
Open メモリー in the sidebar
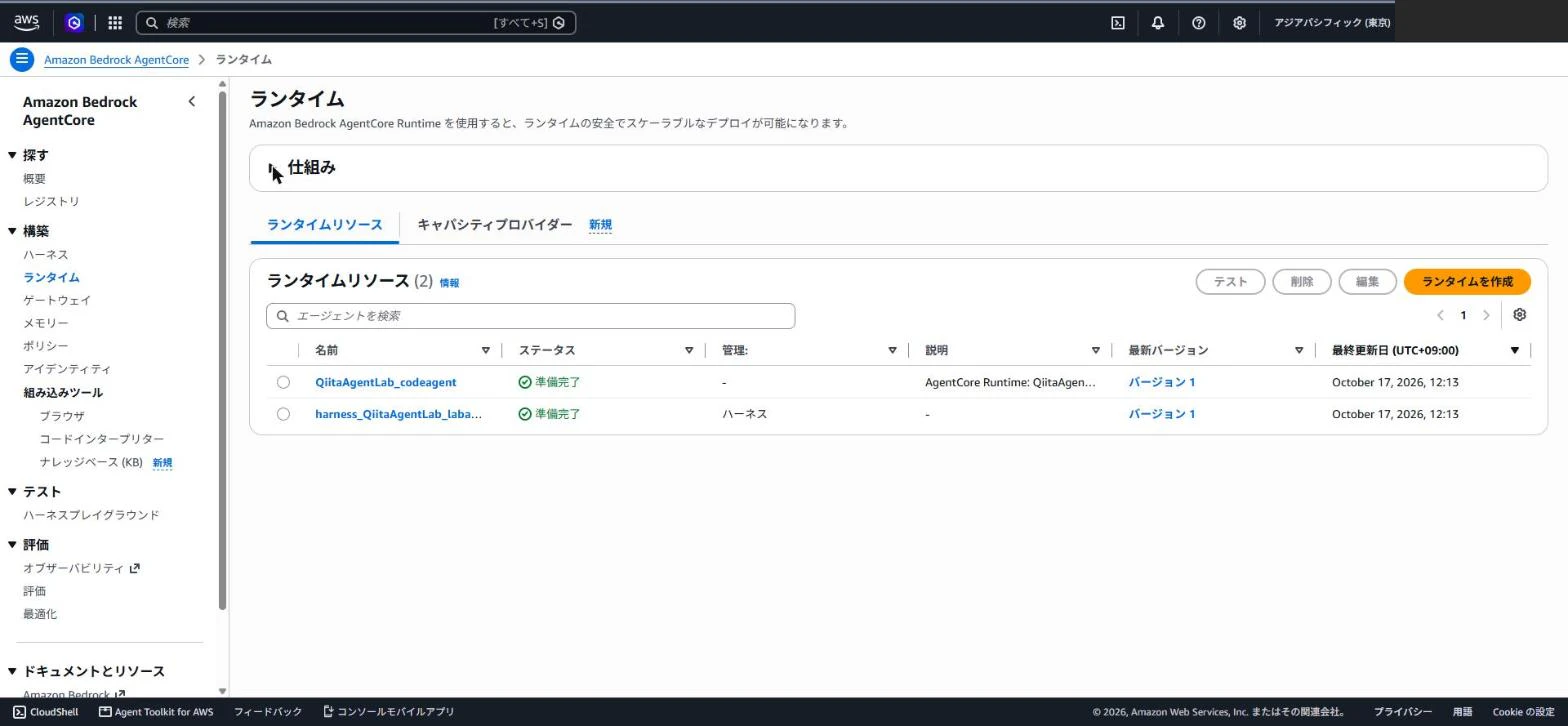(46, 323)
